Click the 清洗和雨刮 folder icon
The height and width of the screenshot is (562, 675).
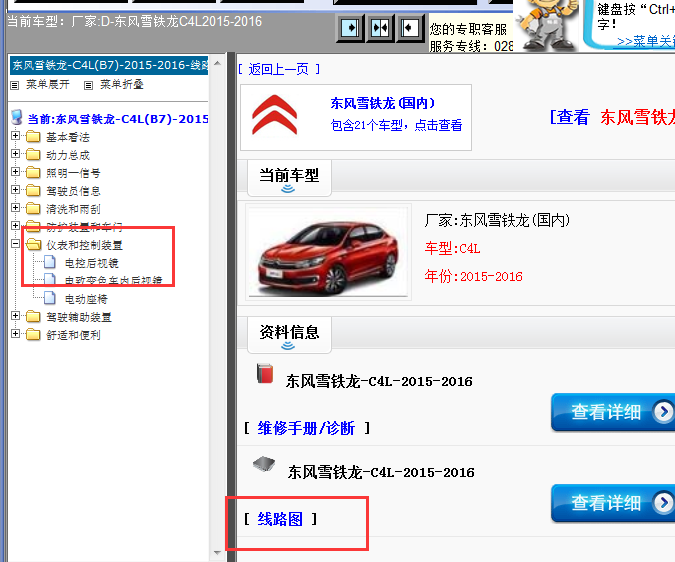tap(33, 209)
